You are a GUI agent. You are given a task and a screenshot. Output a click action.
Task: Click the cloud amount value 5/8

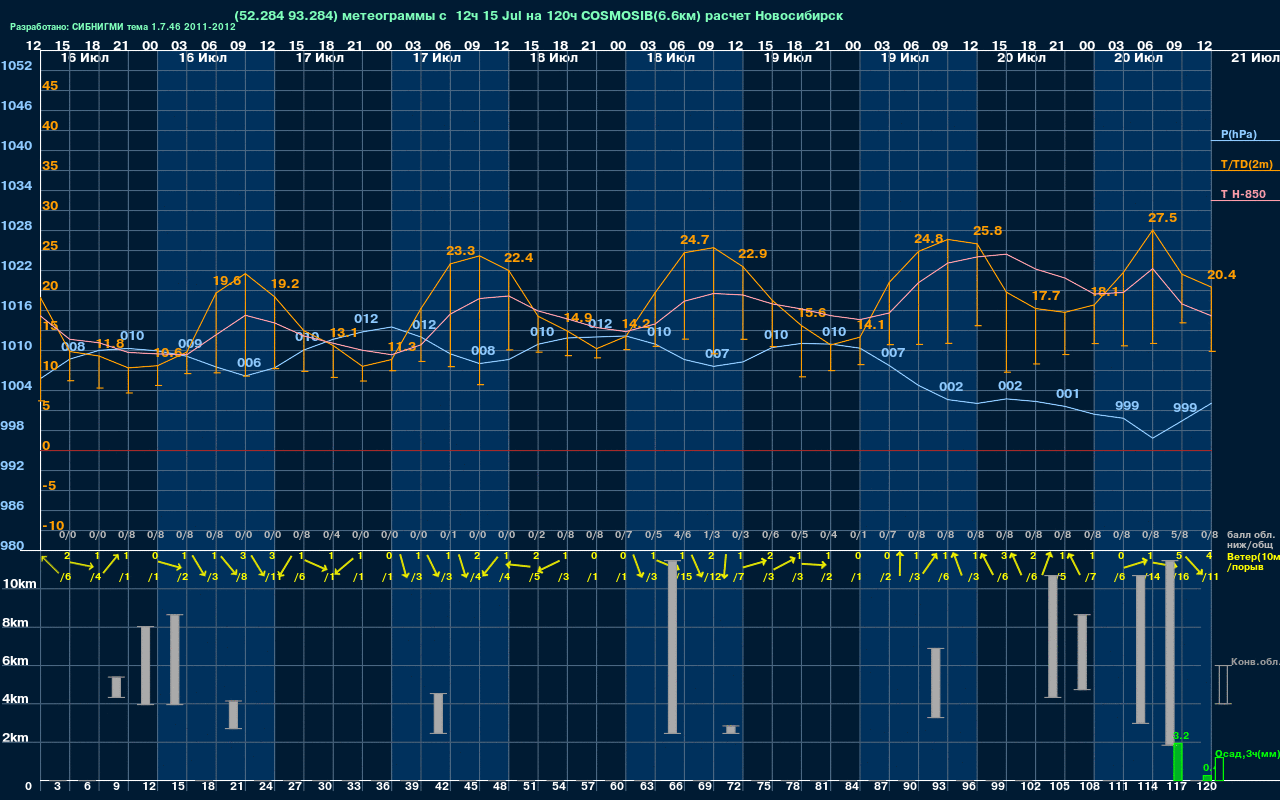[1180, 536]
